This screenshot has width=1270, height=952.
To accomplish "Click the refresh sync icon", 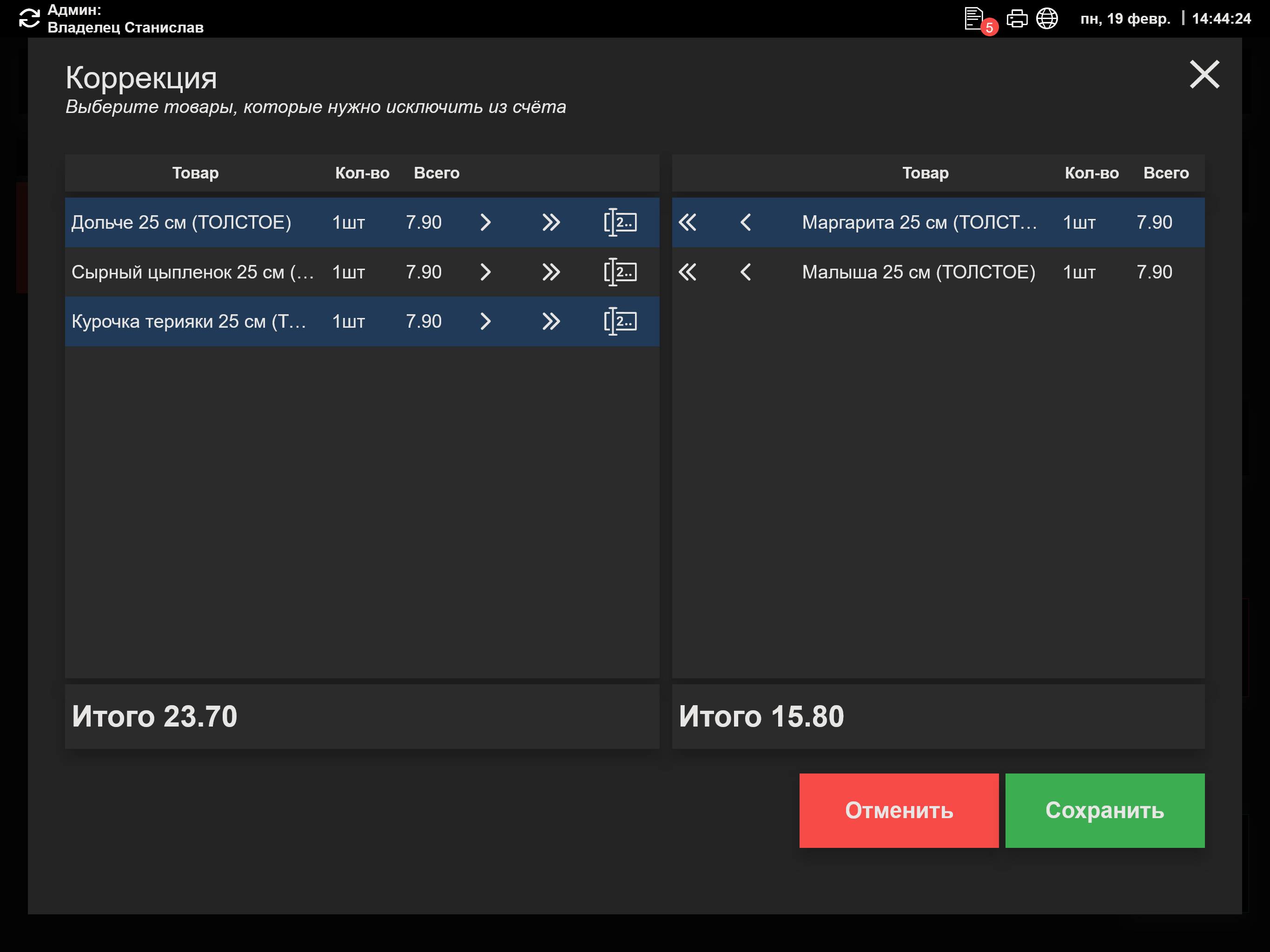I will (29, 19).
